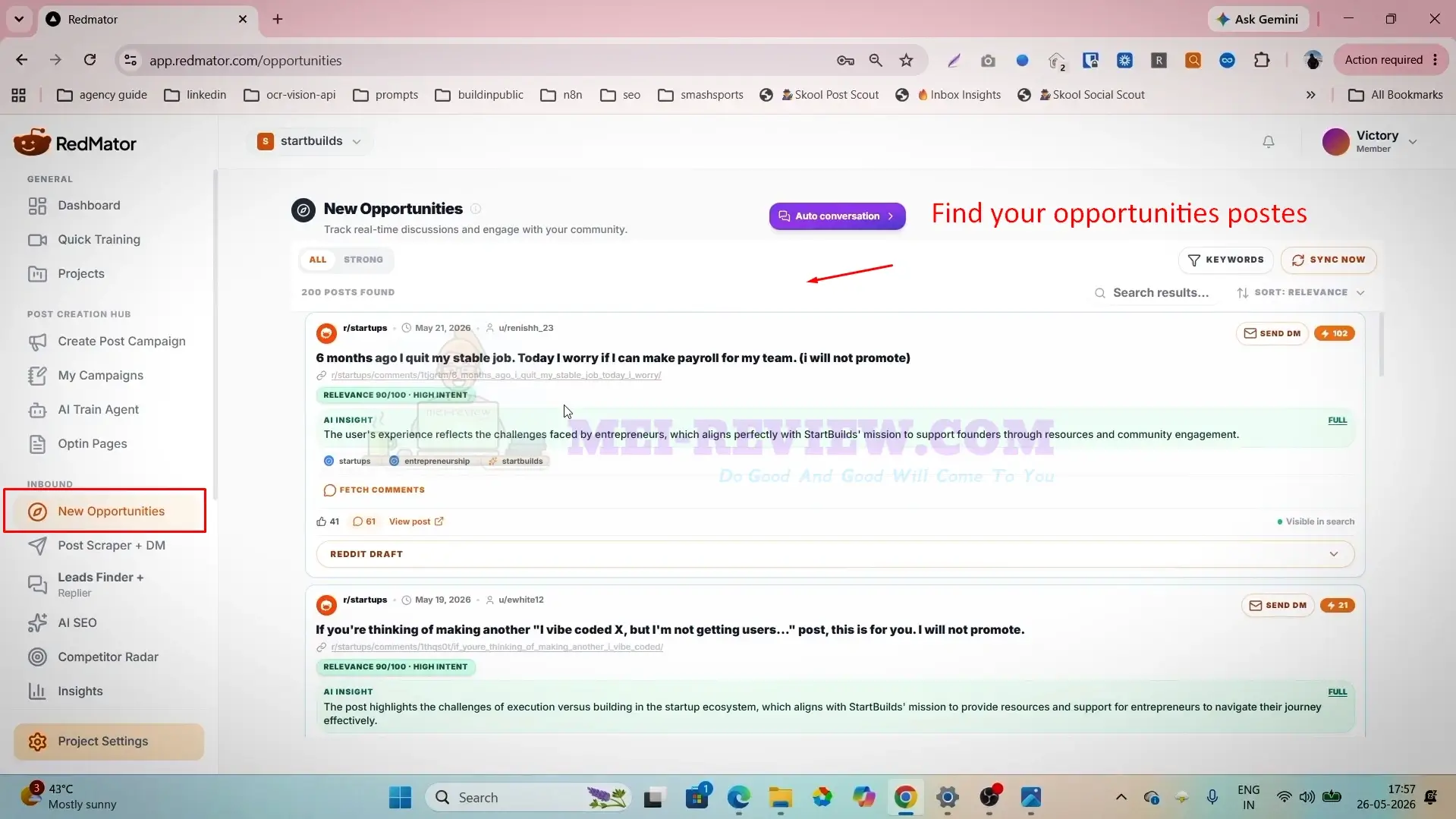Show FULL AI insight for first post

click(1337, 420)
